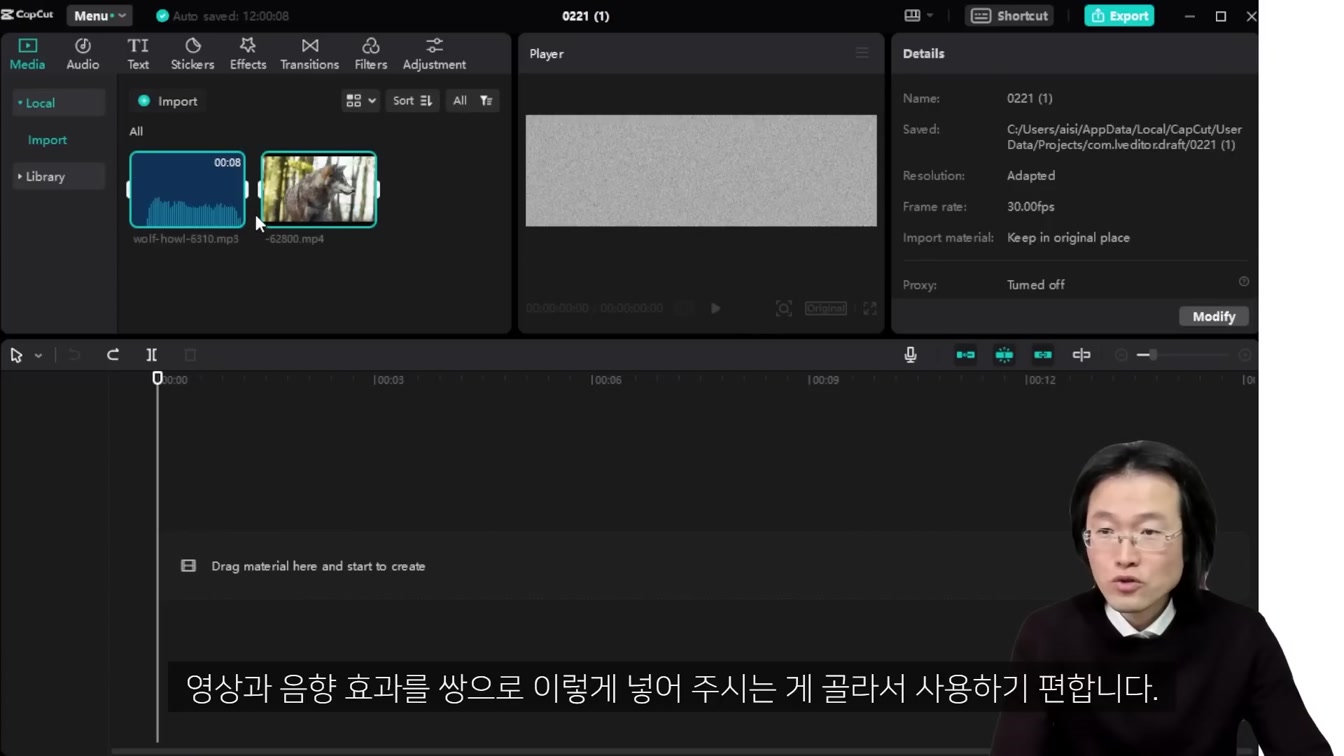Click the Auto saved status text
The height and width of the screenshot is (756, 1344).
[231, 16]
